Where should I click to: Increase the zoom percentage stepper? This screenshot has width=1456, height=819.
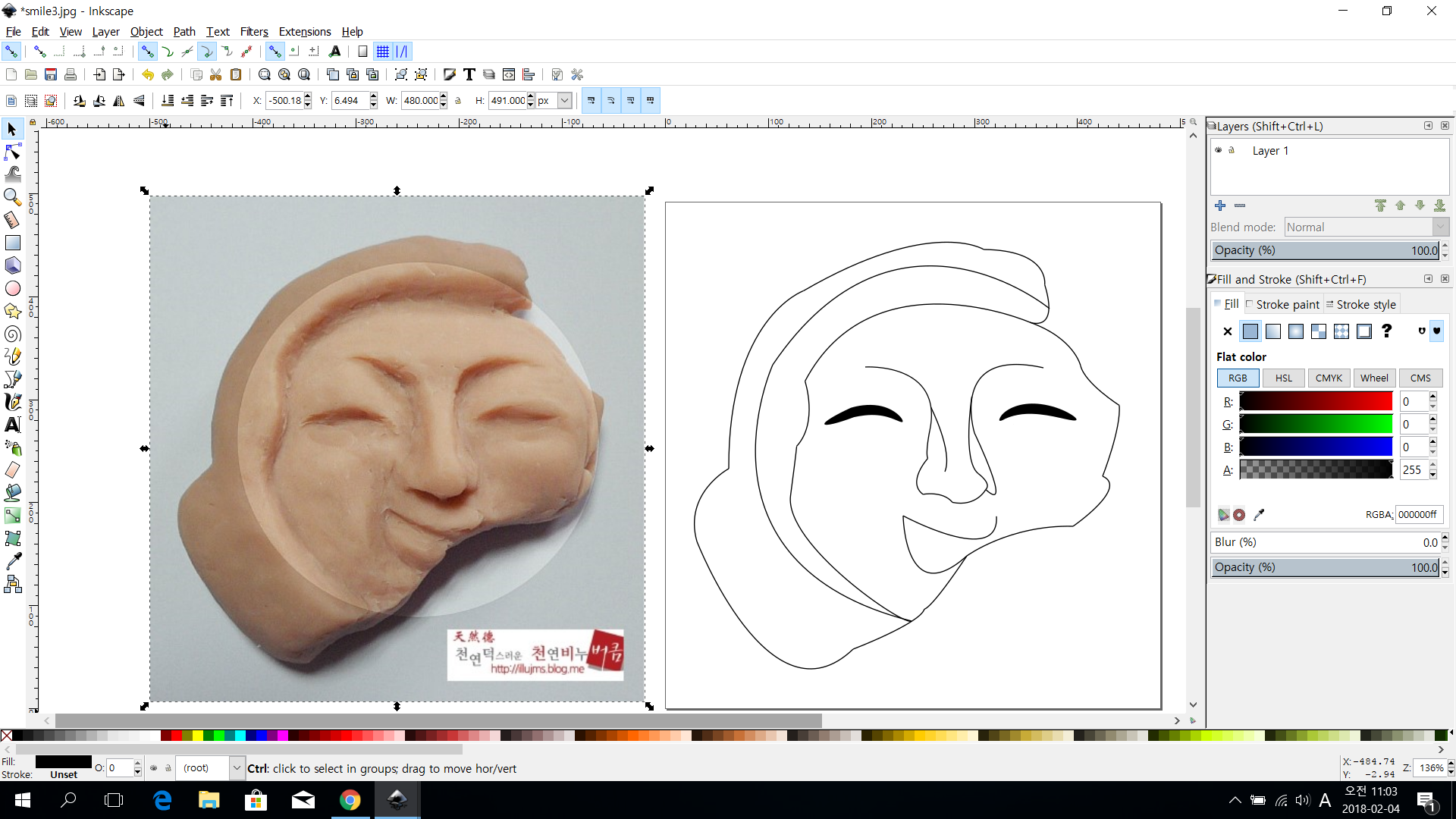tap(1451, 764)
